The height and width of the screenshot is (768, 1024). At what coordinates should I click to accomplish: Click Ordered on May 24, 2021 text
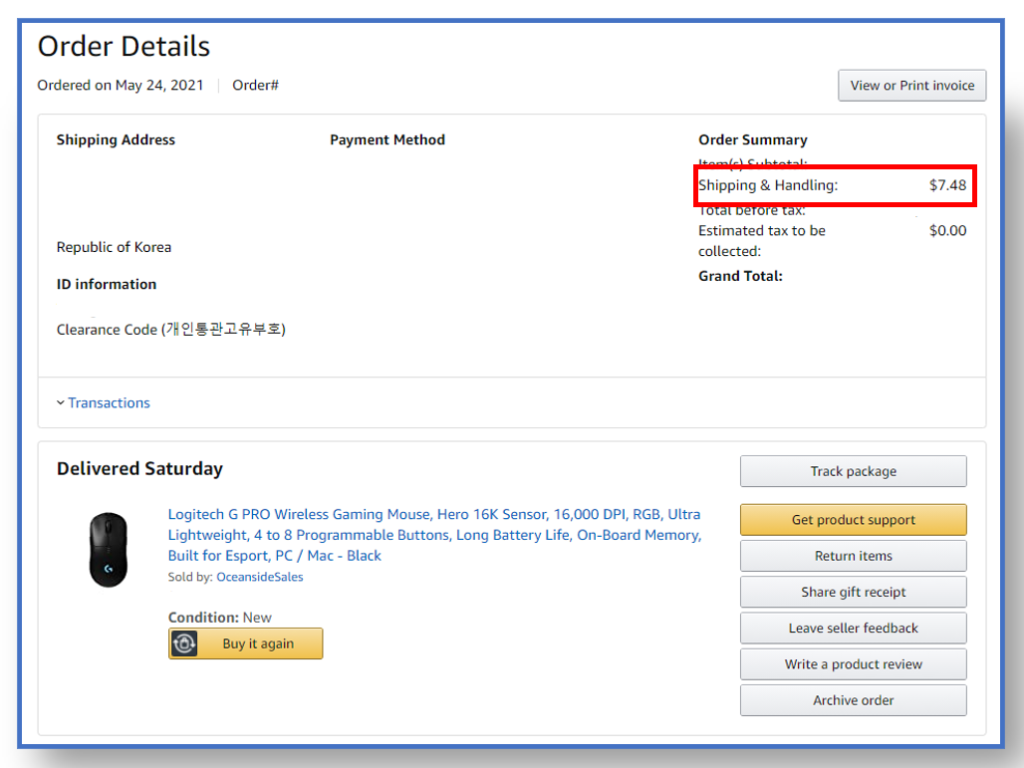[120, 86]
